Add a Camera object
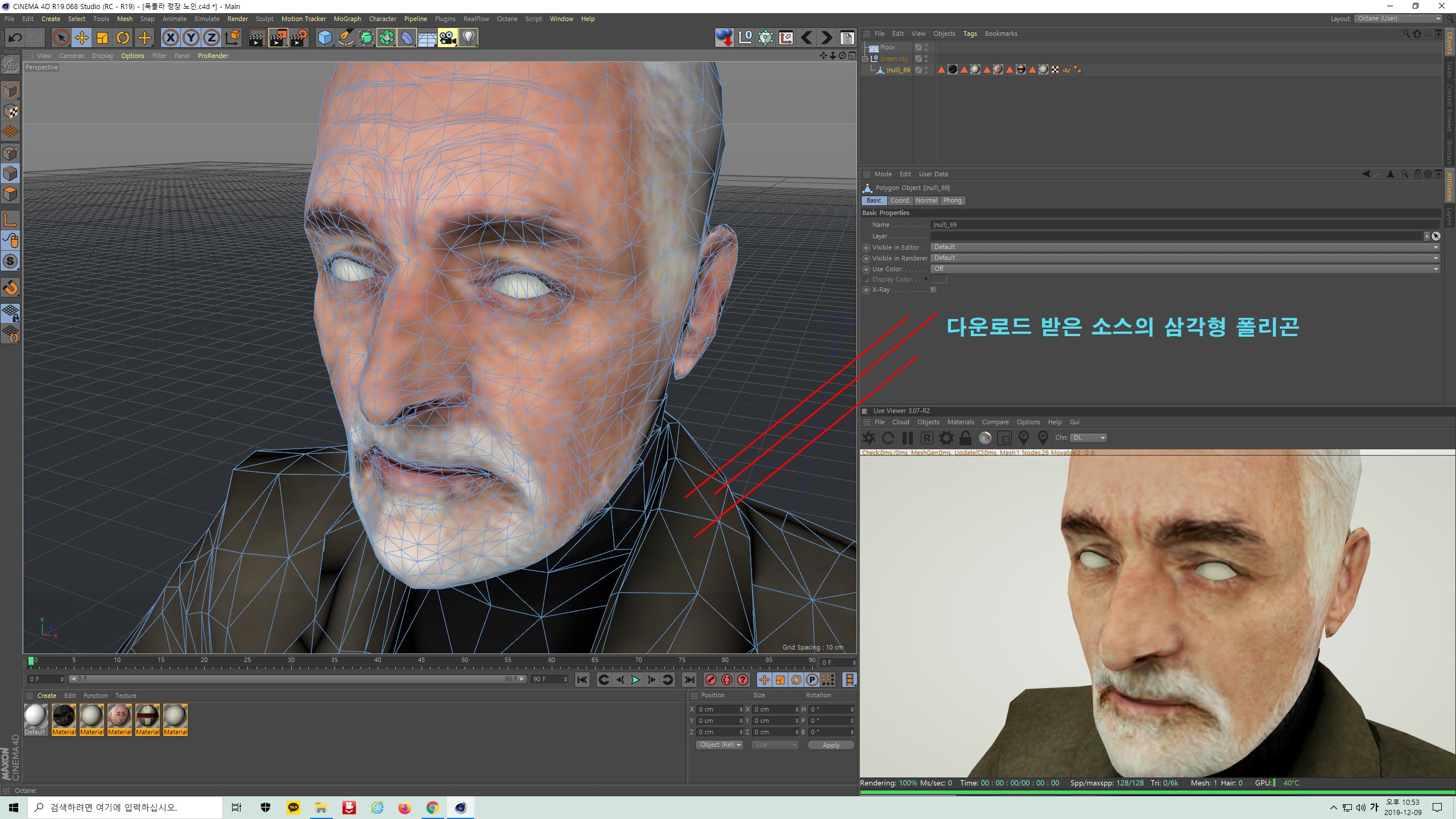Viewport: 1456px width, 819px height. pyautogui.click(x=448, y=38)
